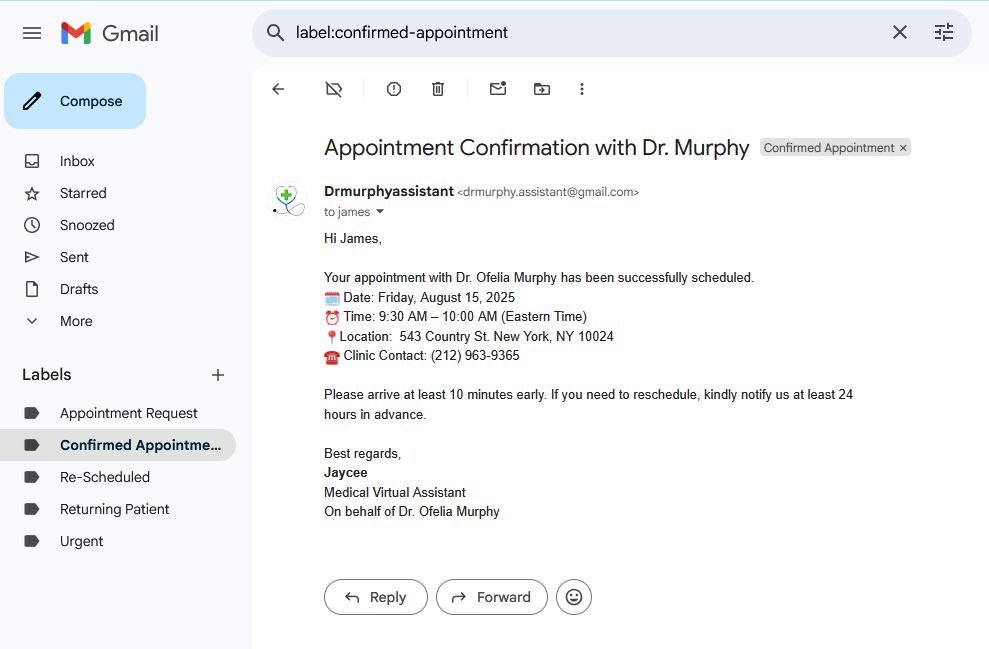Image resolution: width=989 pixels, height=649 pixels.
Task: Expand recipient details arrow next to 'to james'
Action: click(380, 212)
